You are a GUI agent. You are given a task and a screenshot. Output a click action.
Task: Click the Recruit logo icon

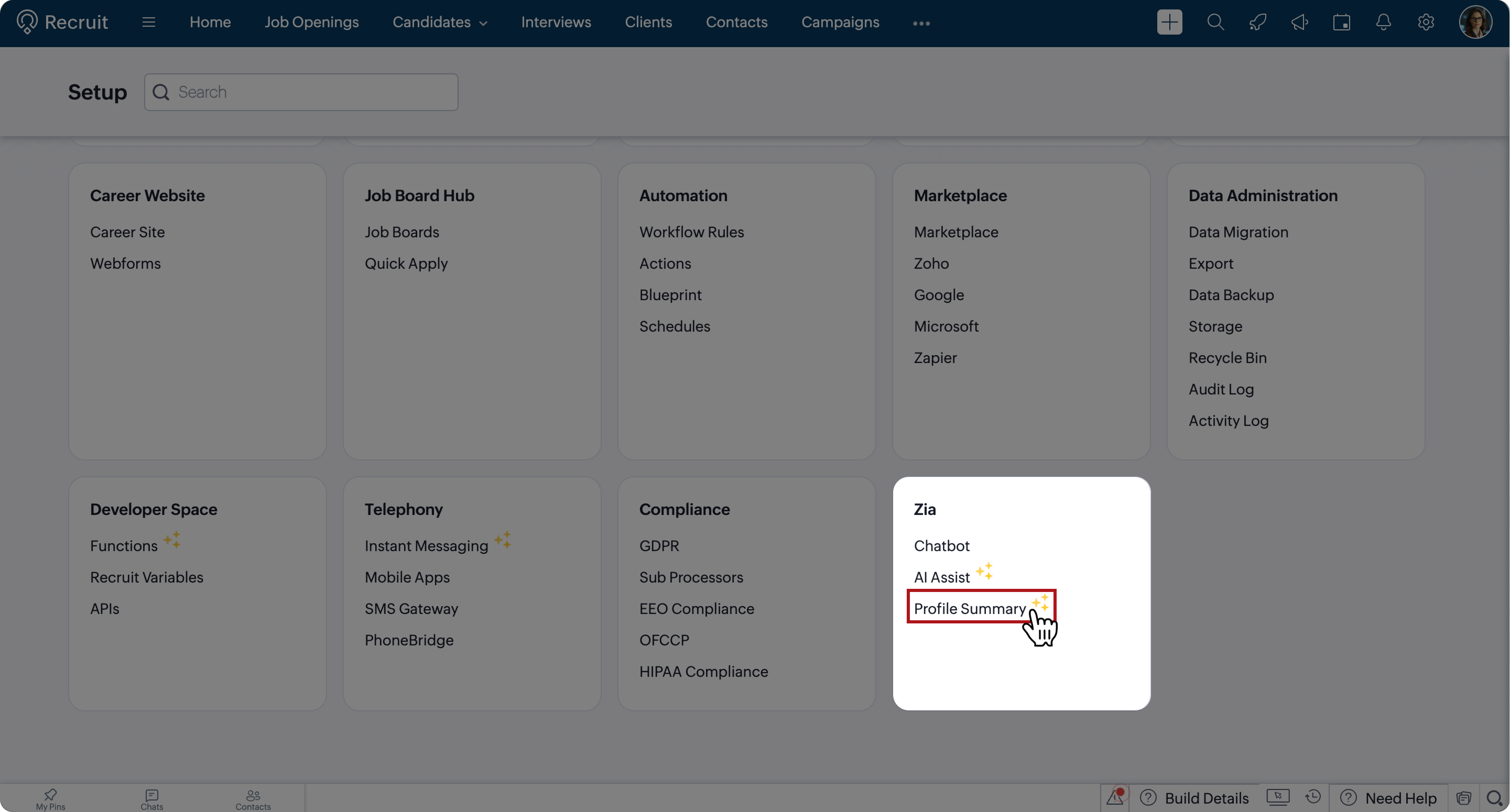(x=27, y=22)
